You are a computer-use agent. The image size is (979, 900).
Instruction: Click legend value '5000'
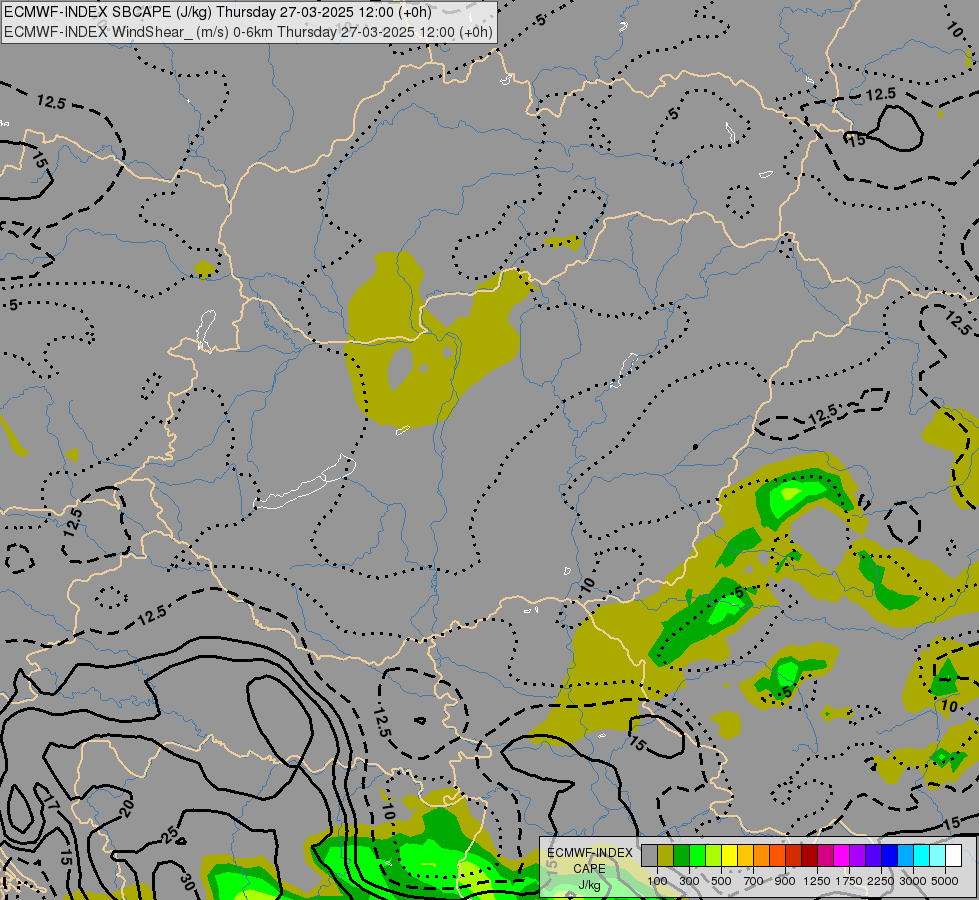click(945, 881)
